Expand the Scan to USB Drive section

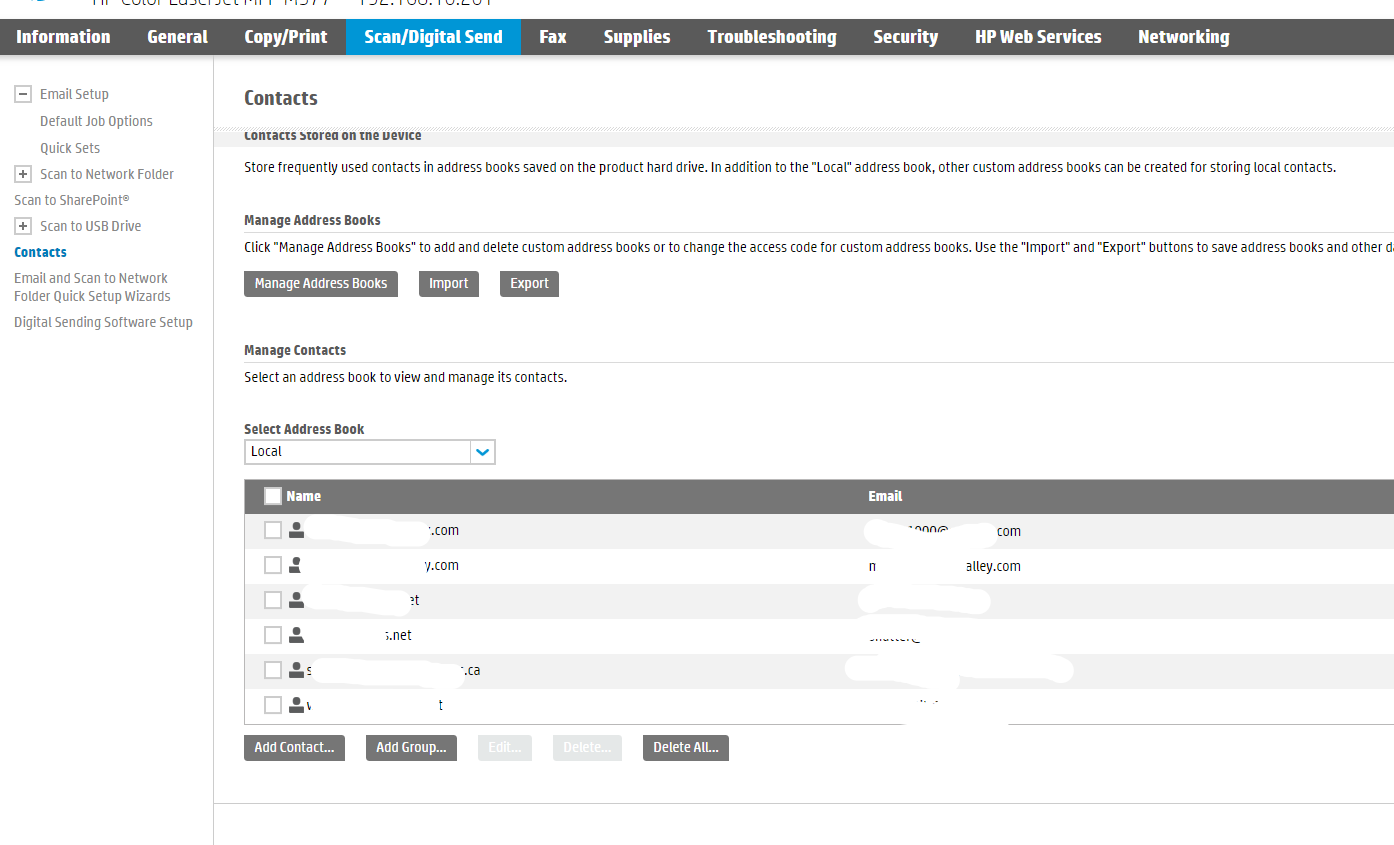(22, 225)
